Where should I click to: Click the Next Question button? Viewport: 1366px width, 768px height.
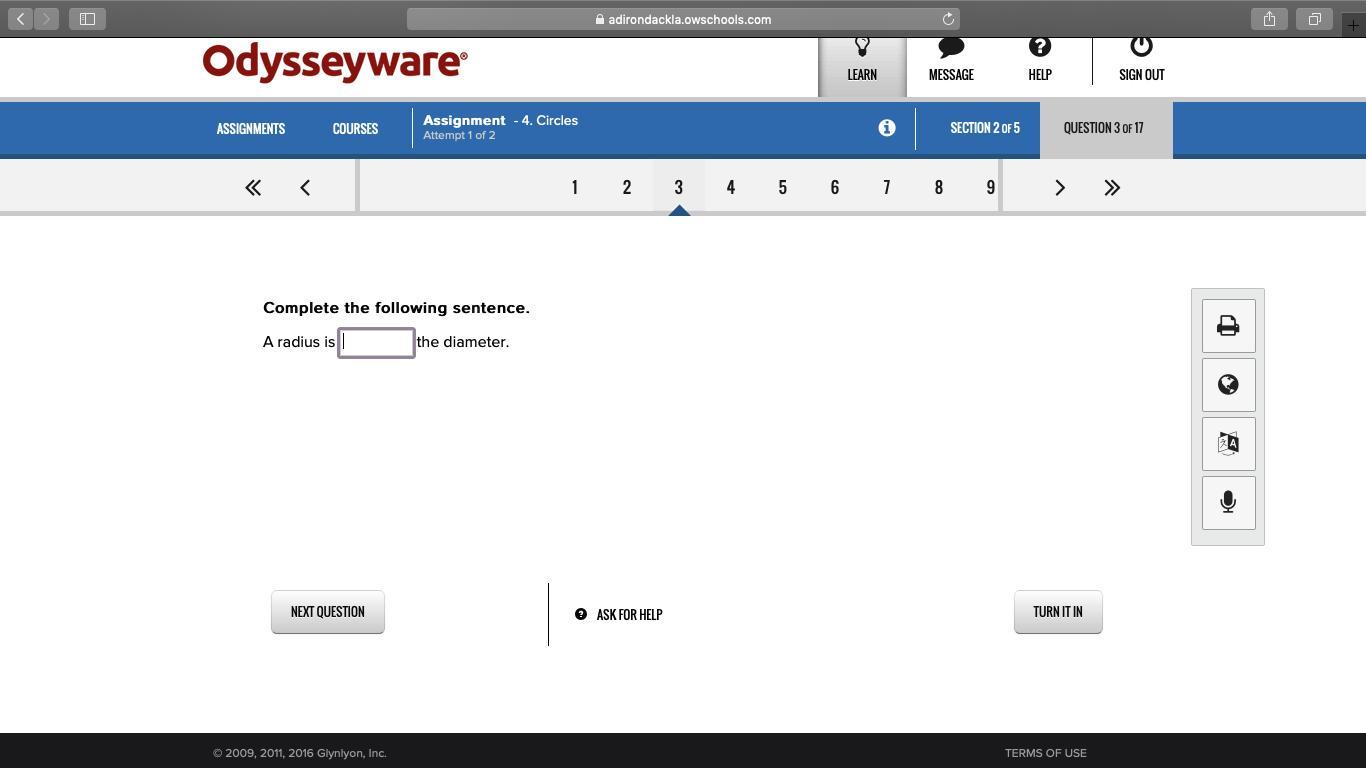click(328, 612)
